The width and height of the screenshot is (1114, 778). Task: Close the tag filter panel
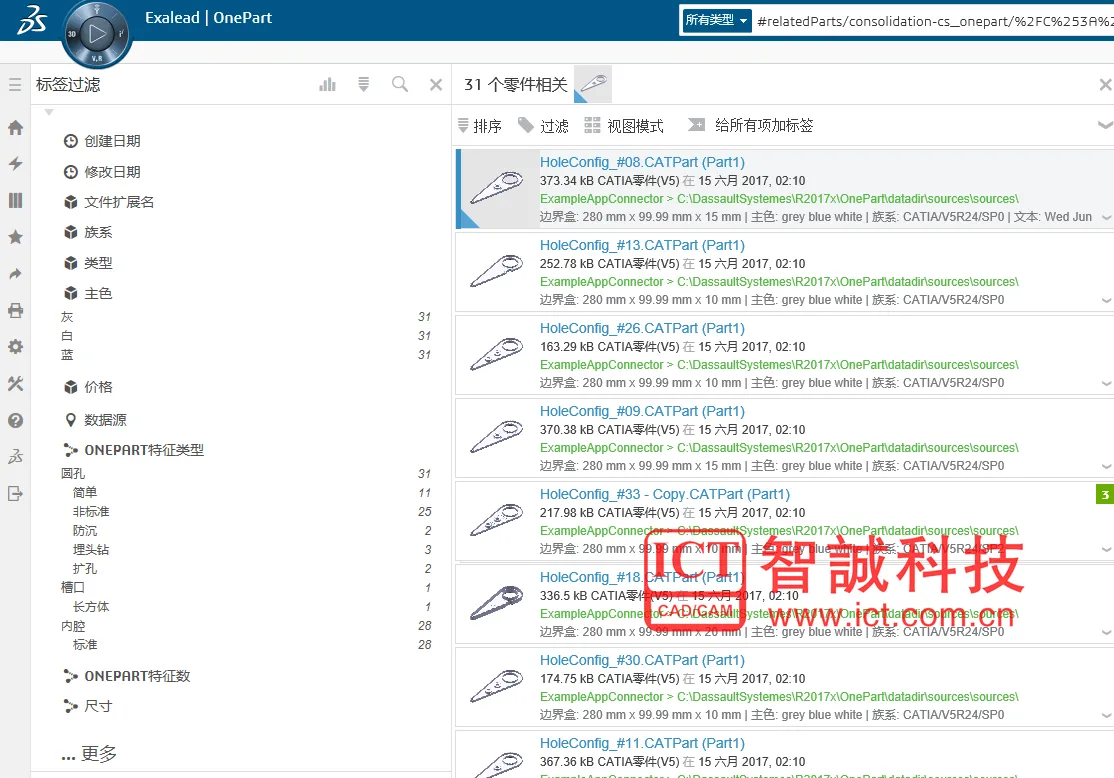[436, 85]
